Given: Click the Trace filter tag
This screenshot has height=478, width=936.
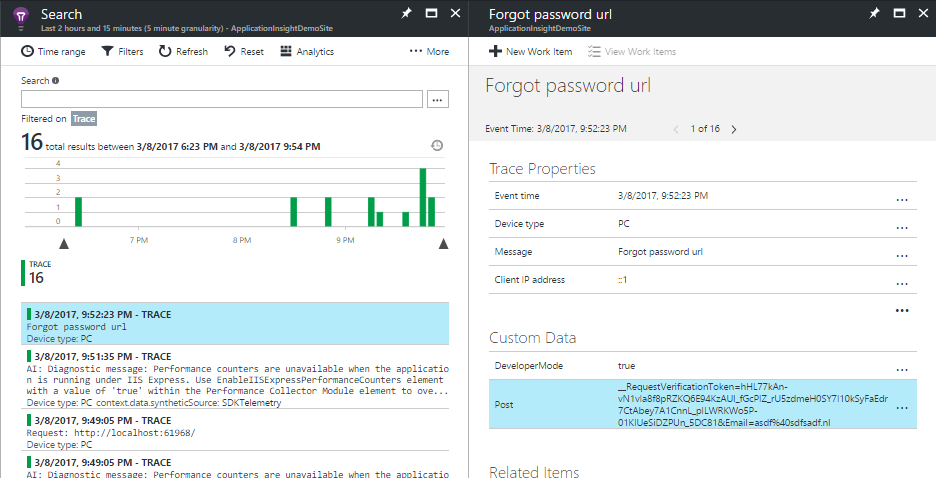Looking at the screenshot, I should [84, 119].
